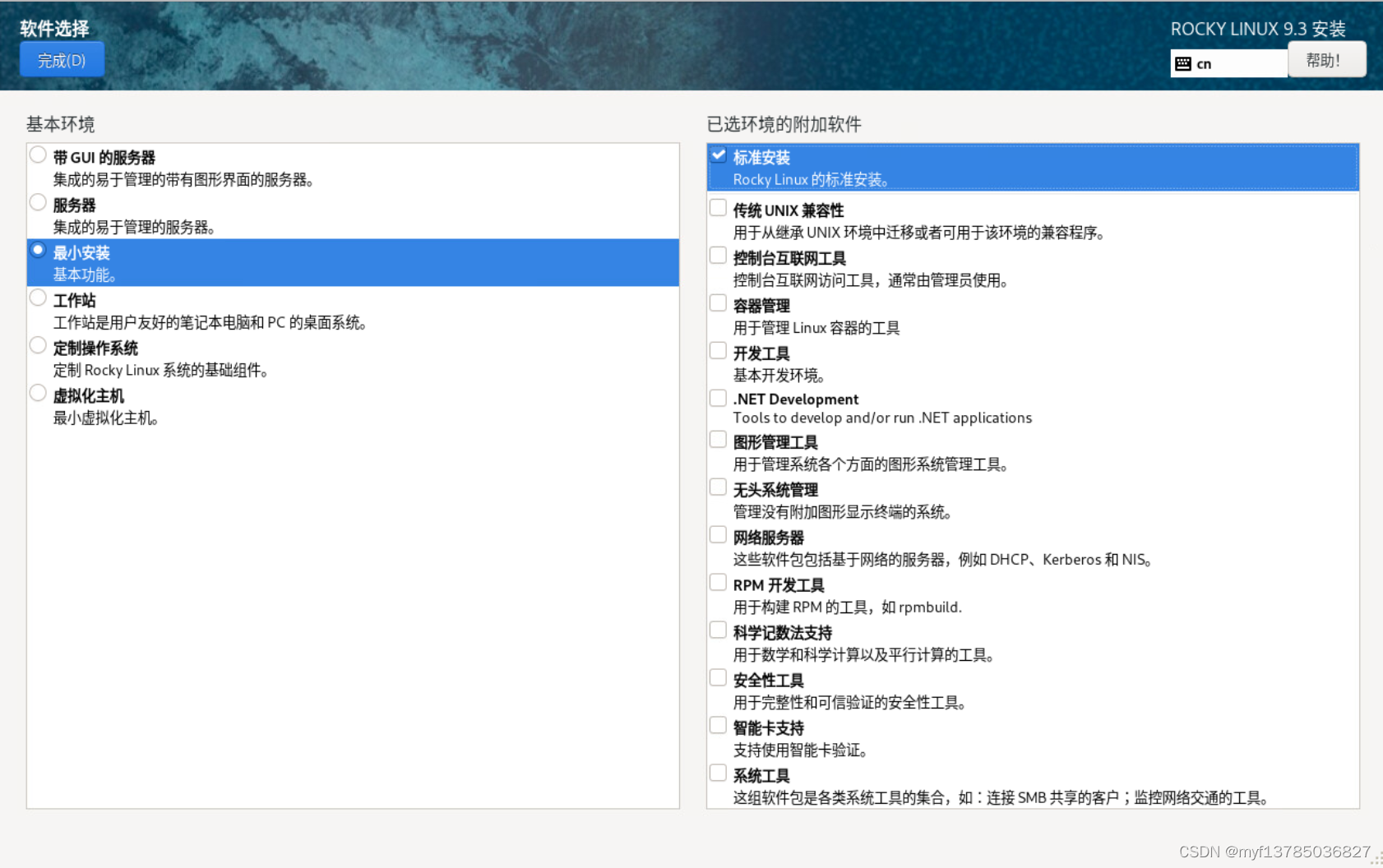The width and height of the screenshot is (1383, 868).
Task: Click the 用于数学和科学计算以及平行计算的工具。 text
Action: point(865,655)
